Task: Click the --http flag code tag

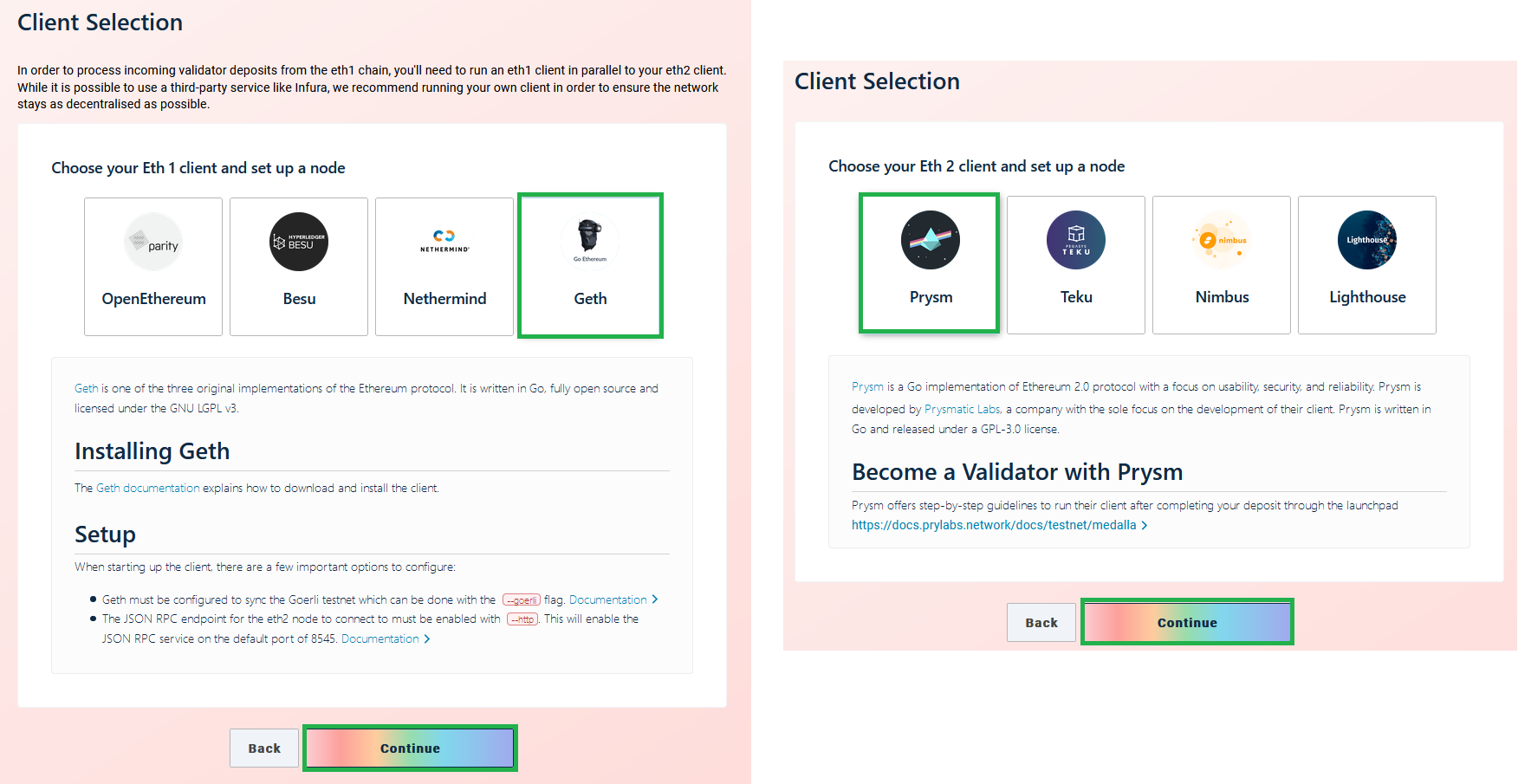Action: pyautogui.click(x=522, y=619)
